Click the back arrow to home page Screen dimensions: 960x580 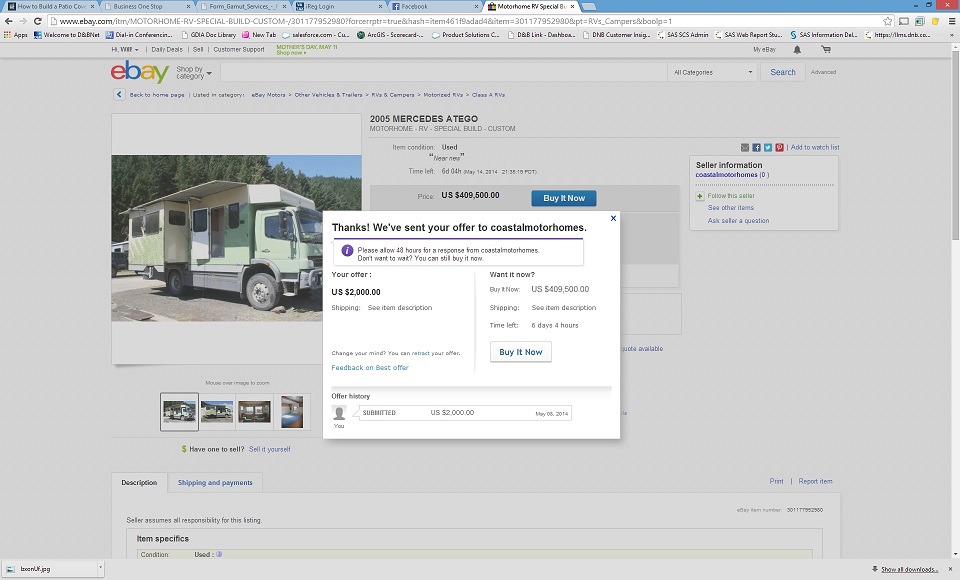(119, 95)
